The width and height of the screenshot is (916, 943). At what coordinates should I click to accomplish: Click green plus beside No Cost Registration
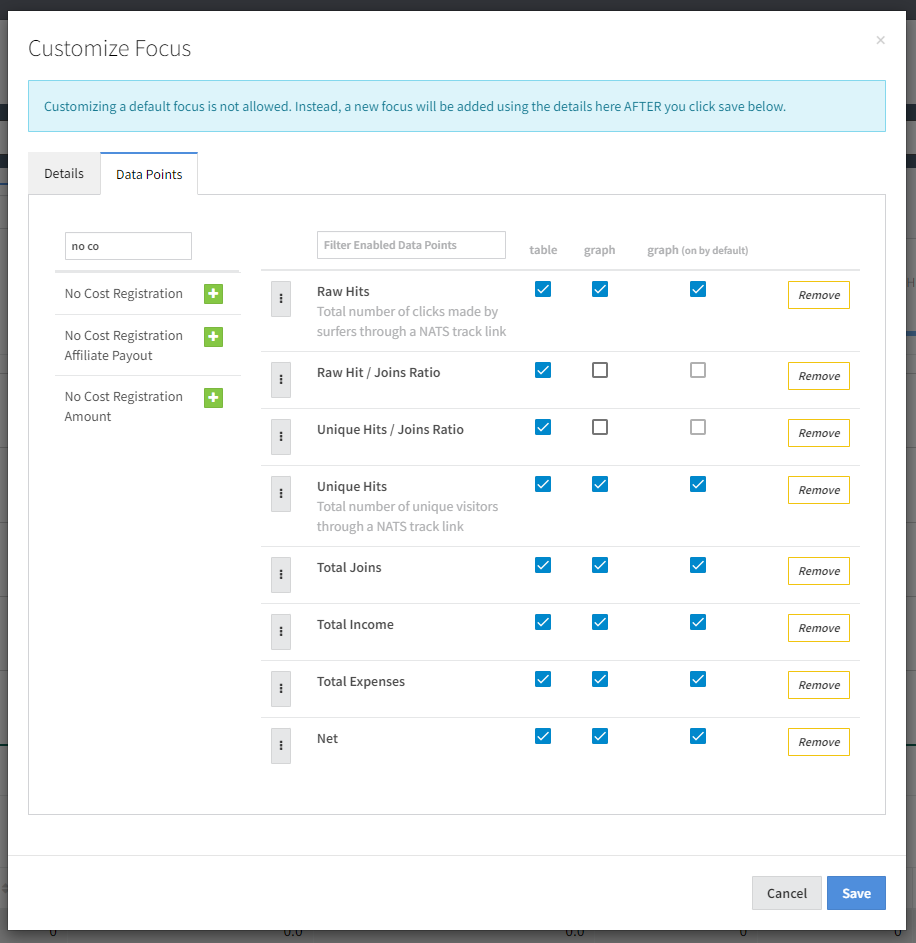(x=213, y=294)
